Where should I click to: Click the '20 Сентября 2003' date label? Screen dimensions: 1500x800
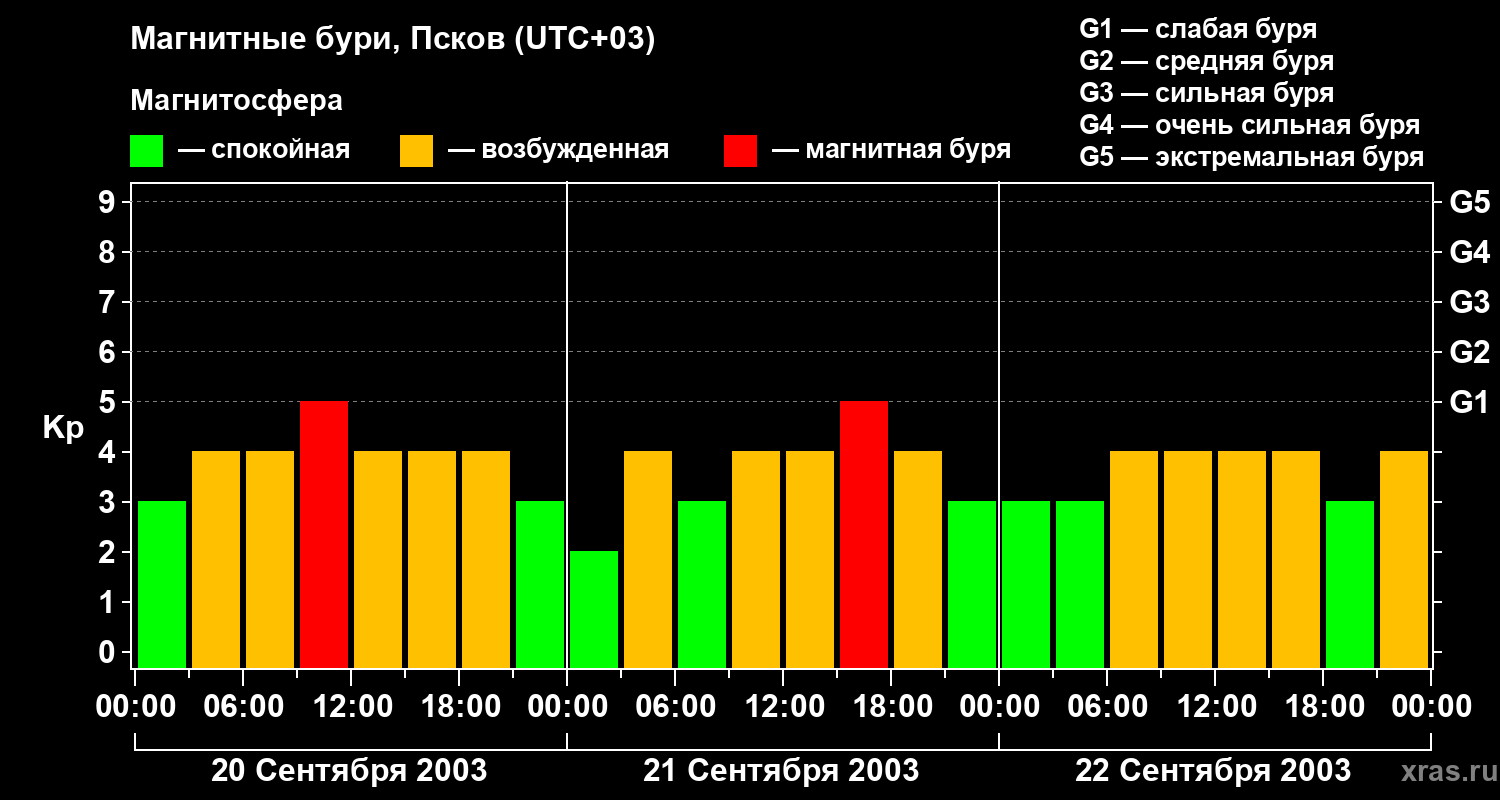349,771
